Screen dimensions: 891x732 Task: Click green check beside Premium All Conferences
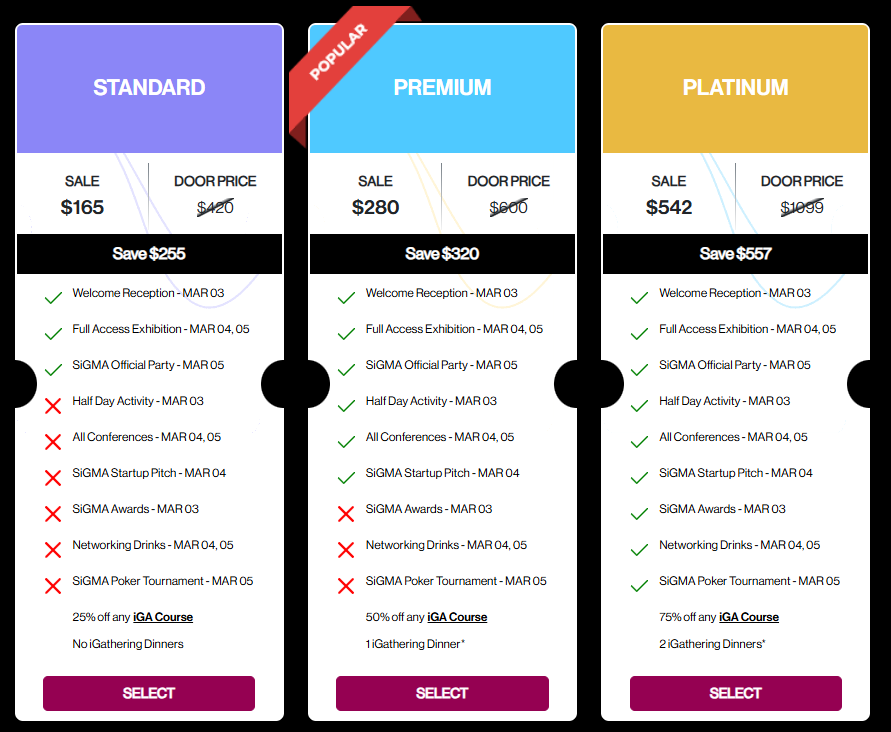click(346, 441)
